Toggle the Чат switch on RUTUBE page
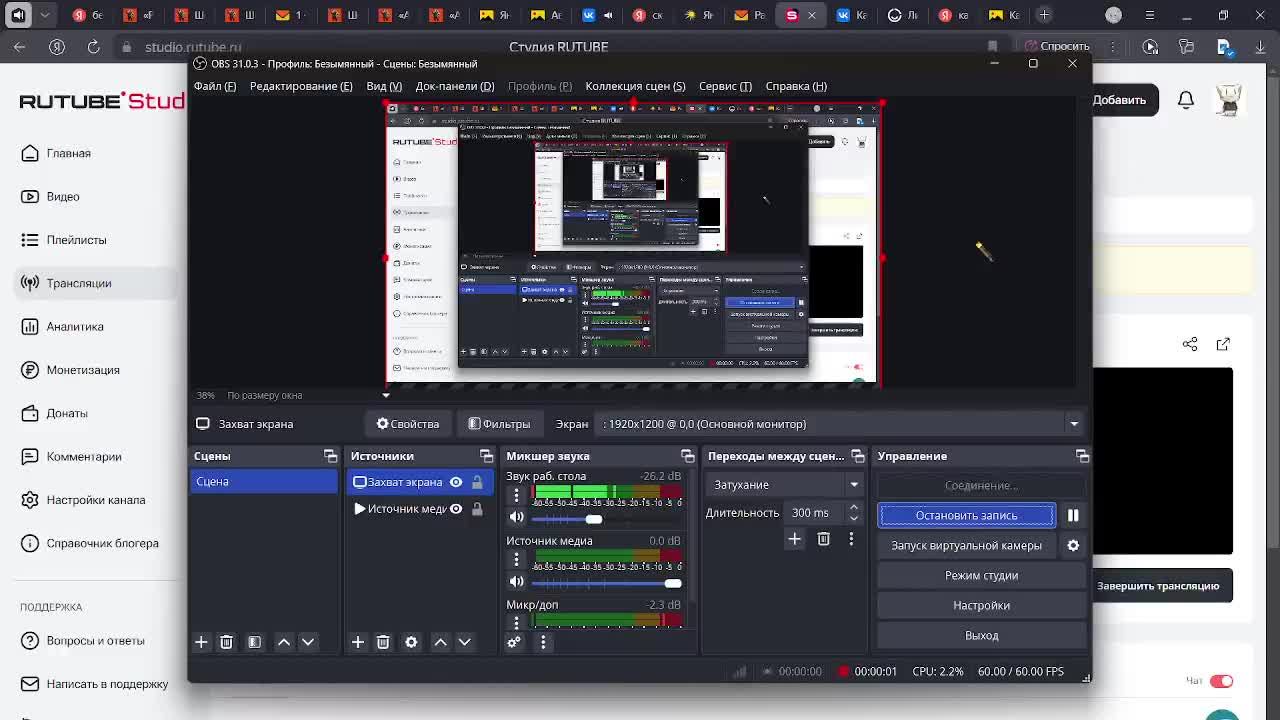Image resolution: width=1280 pixels, height=720 pixels. 1221,681
